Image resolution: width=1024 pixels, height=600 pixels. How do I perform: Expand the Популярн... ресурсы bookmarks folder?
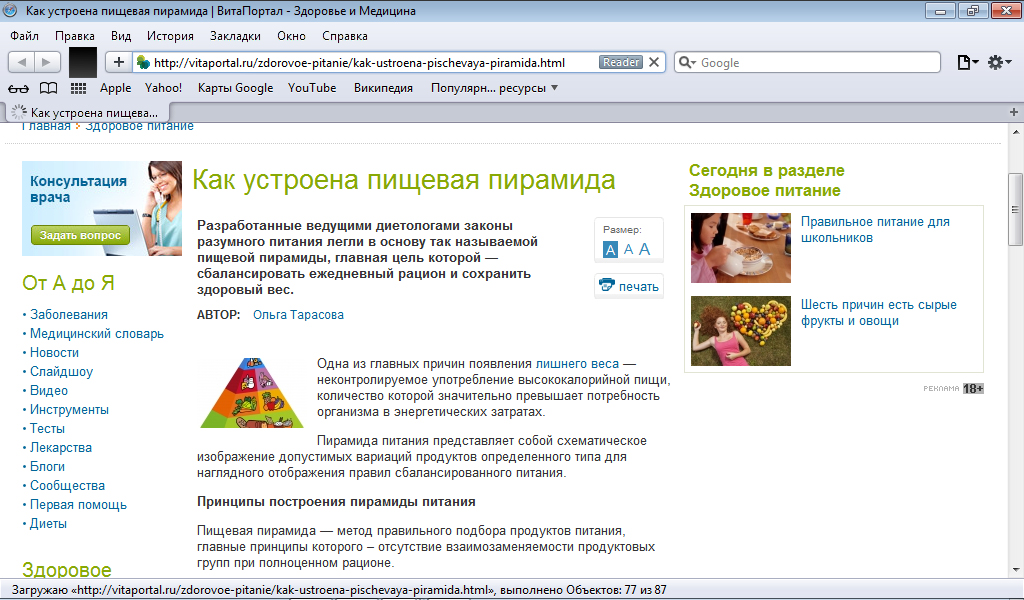[x=494, y=88]
